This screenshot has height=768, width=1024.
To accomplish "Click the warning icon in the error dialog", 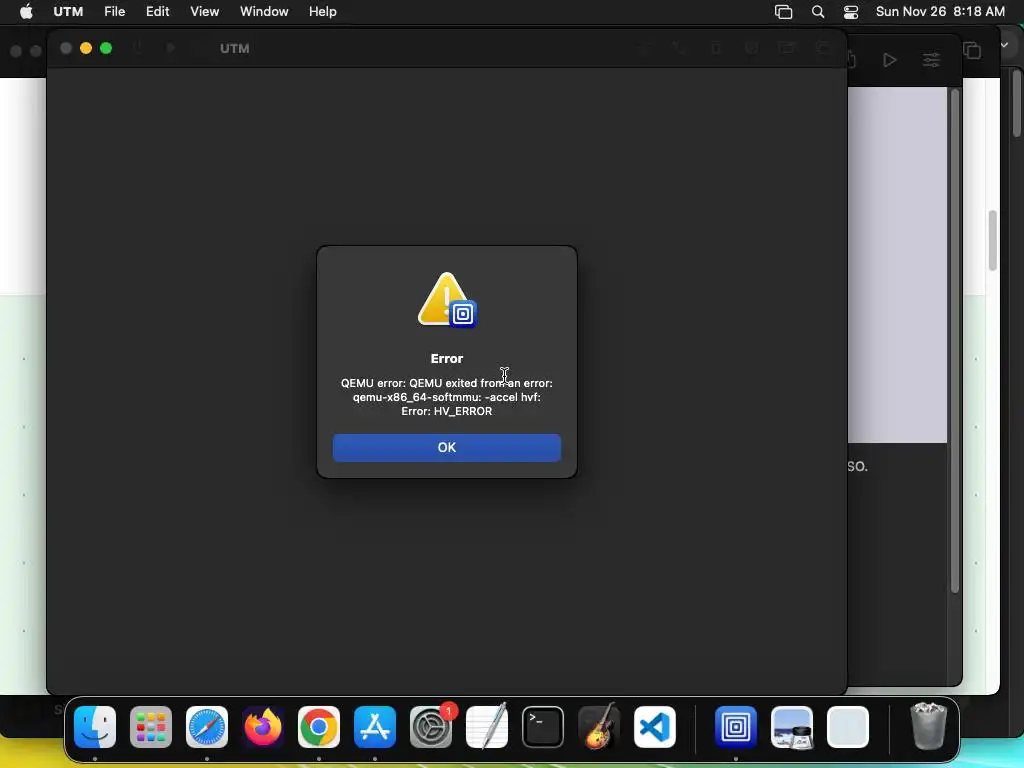I will pos(447,300).
